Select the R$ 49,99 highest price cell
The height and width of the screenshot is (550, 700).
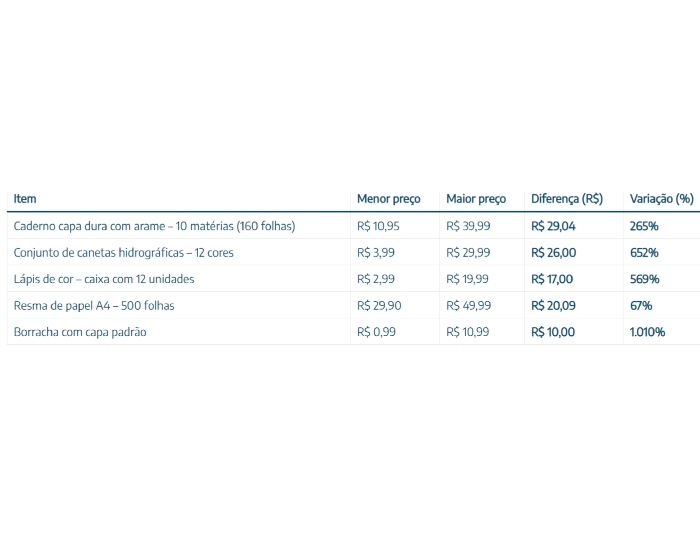point(468,305)
